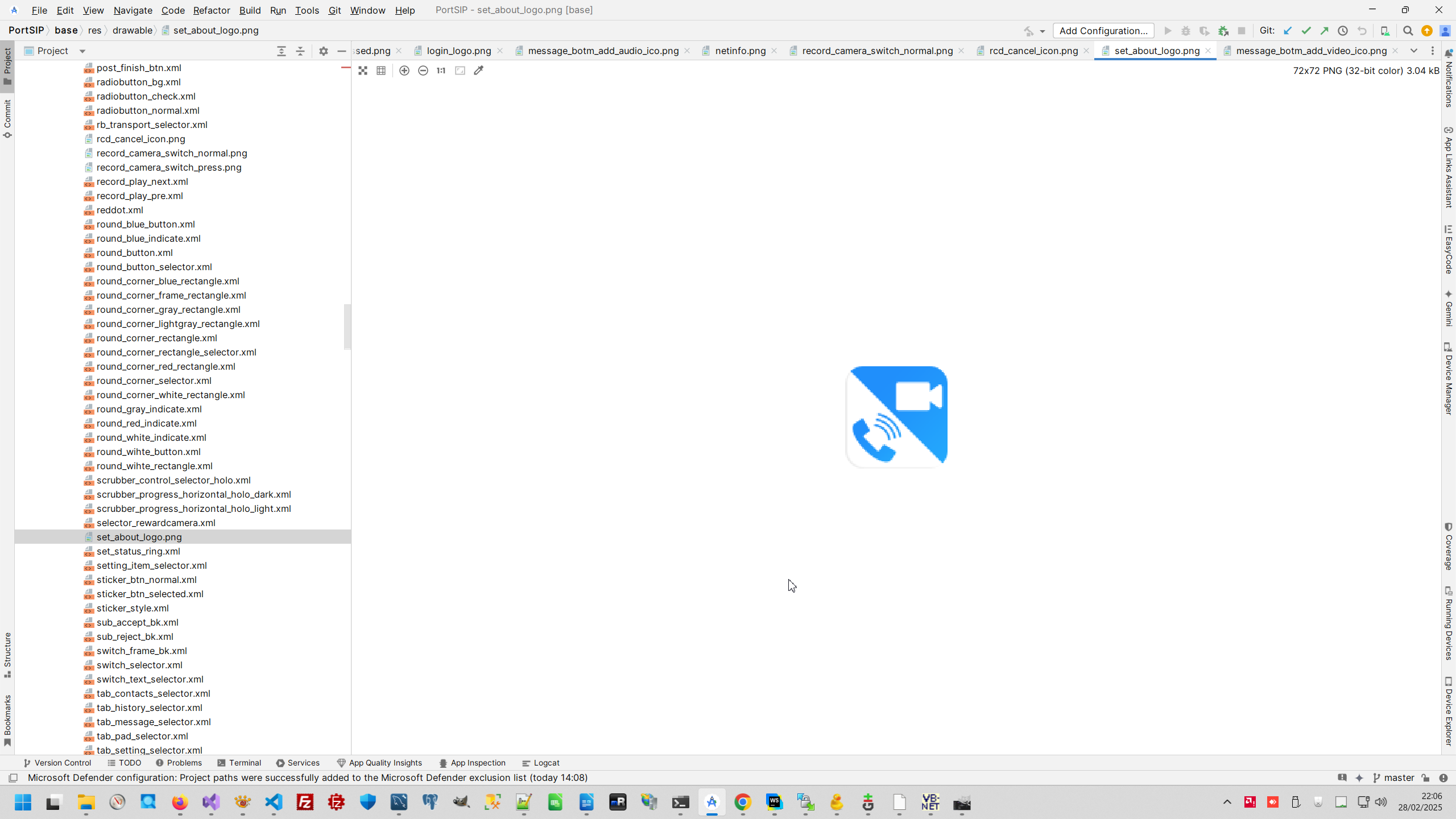Zoom out of the image preview
This screenshot has height=819, width=1456.
coord(423,71)
